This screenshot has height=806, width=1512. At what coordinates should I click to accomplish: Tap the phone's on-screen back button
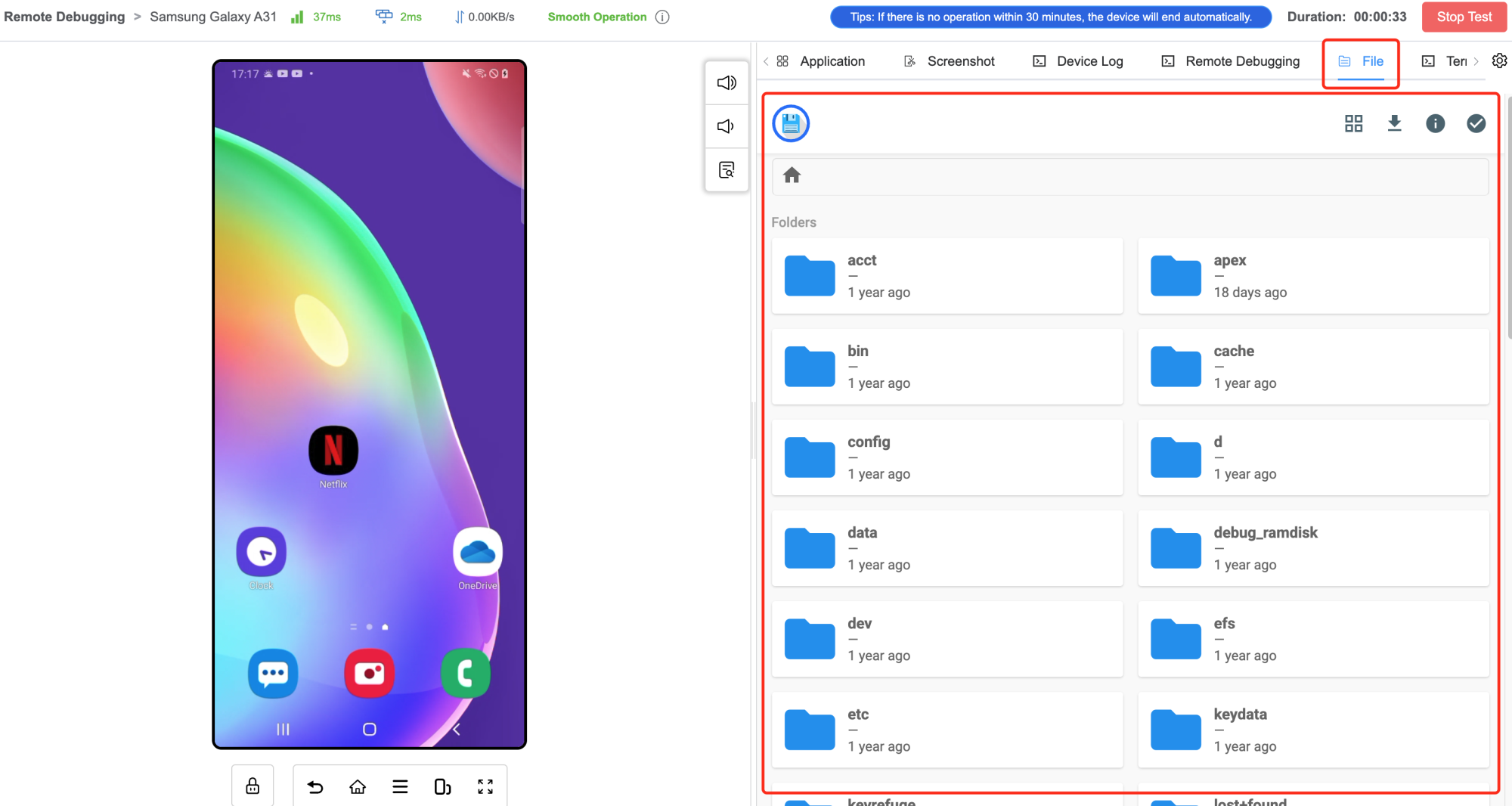pos(456,729)
